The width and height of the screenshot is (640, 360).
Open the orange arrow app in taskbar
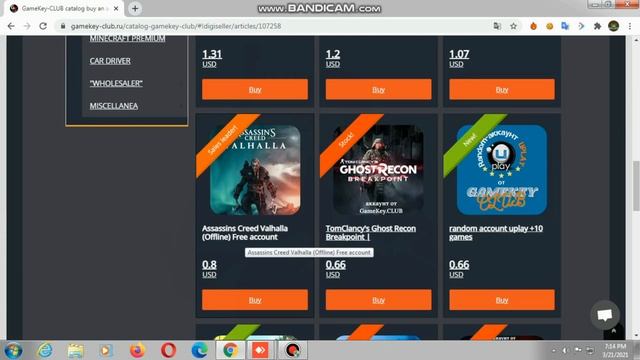click(x=260, y=351)
